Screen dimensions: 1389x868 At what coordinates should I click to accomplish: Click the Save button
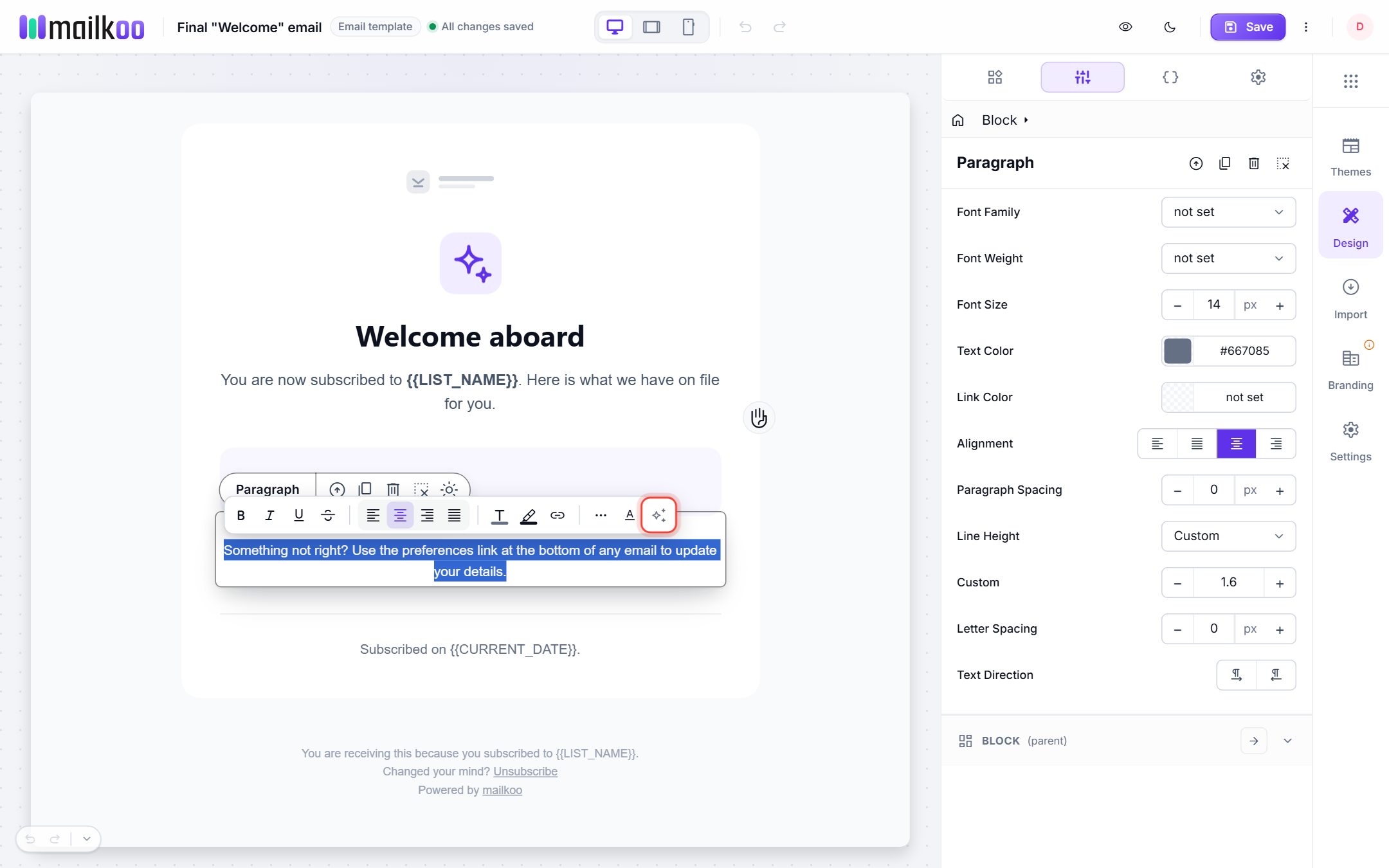pyautogui.click(x=1248, y=27)
